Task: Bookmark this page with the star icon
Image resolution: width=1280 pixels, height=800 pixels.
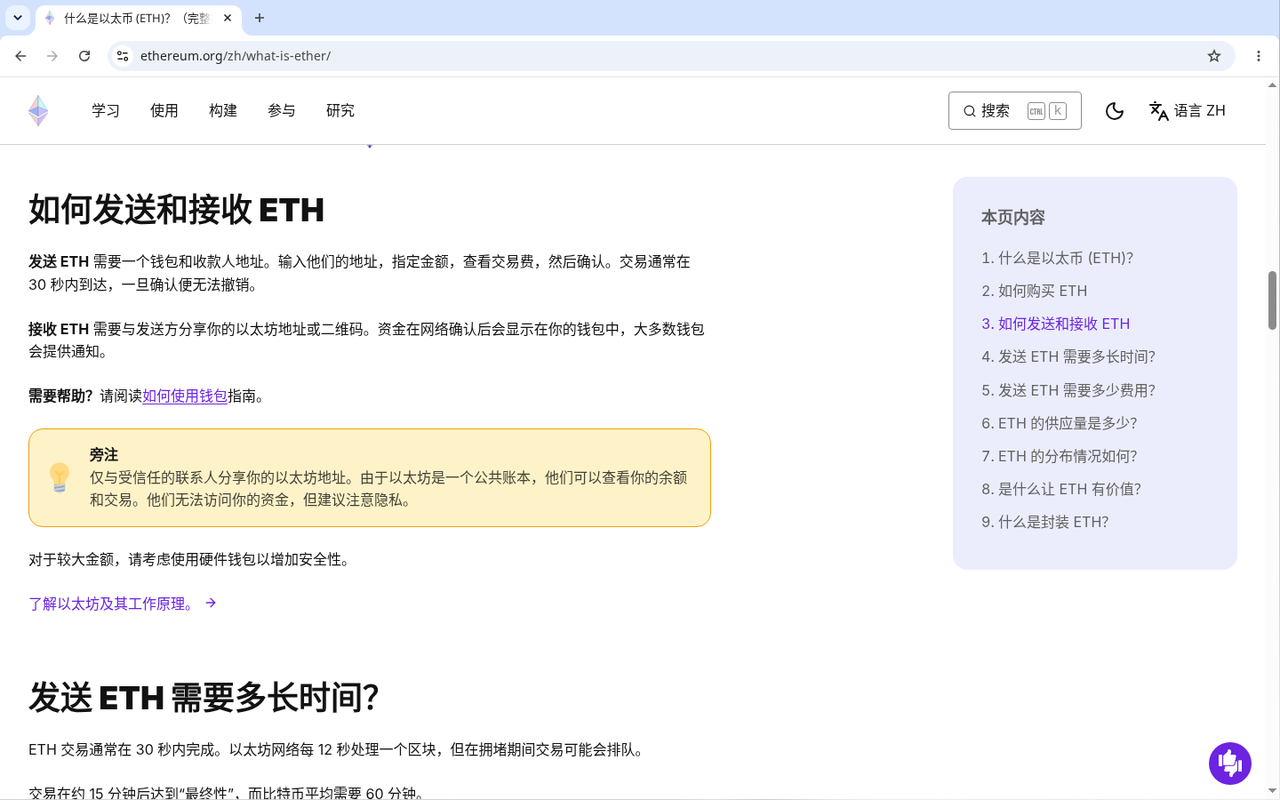Action: click(1214, 56)
